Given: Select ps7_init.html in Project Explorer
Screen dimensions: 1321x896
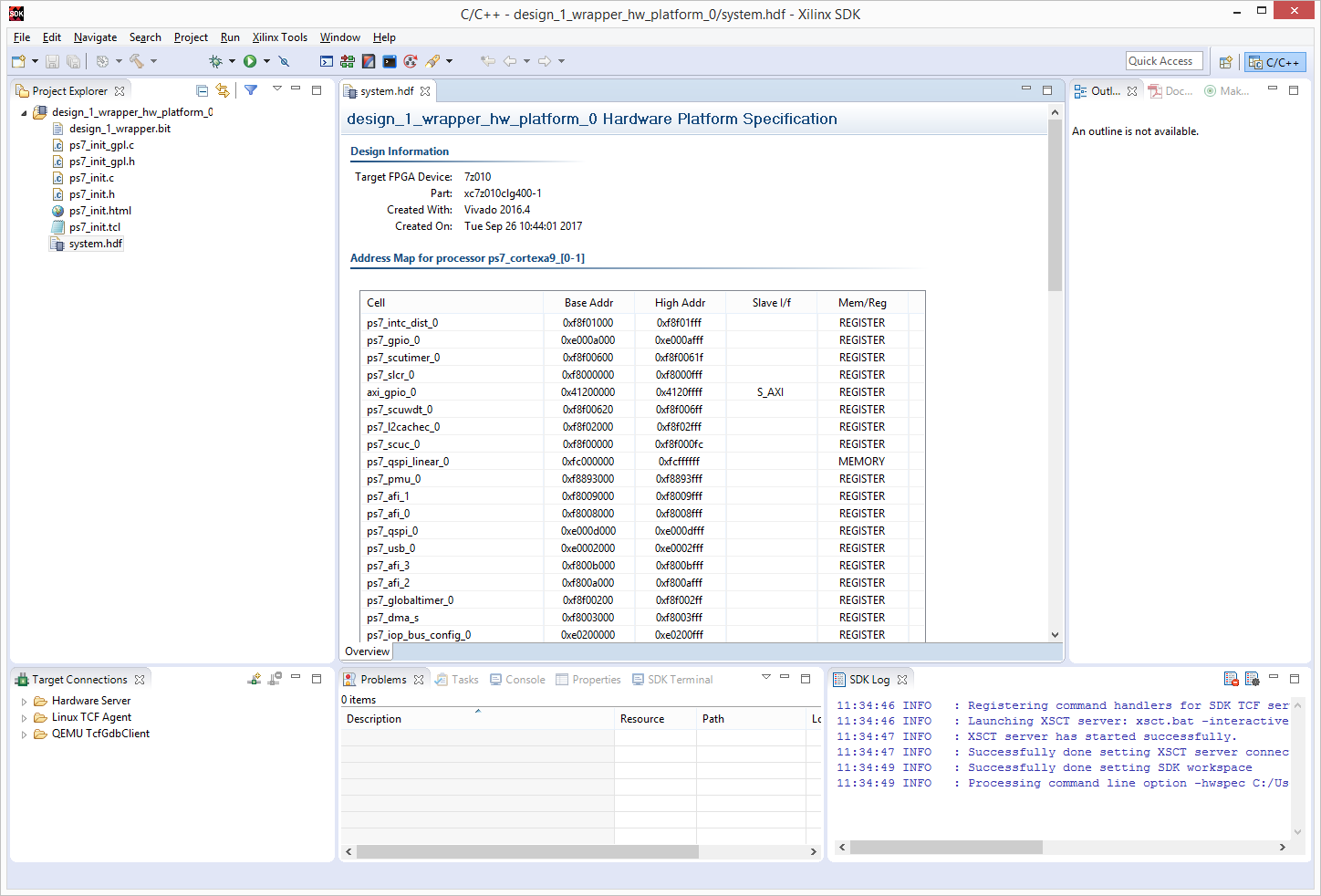Looking at the screenshot, I should click(x=100, y=211).
